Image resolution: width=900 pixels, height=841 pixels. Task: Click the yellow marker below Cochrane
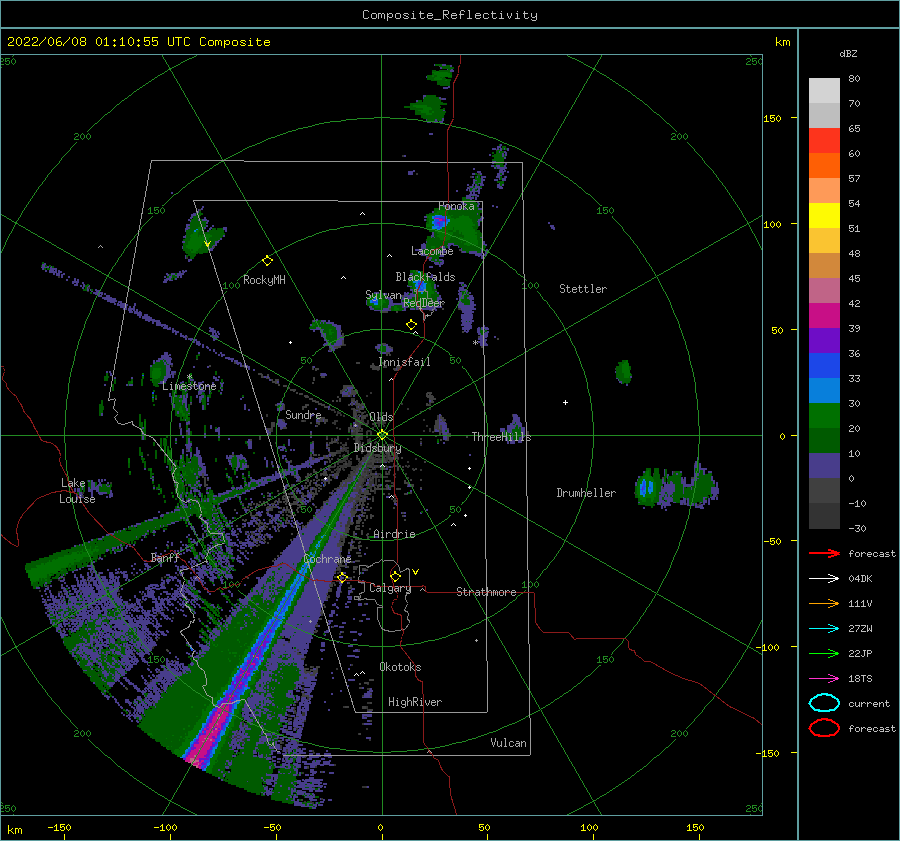[x=342, y=578]
